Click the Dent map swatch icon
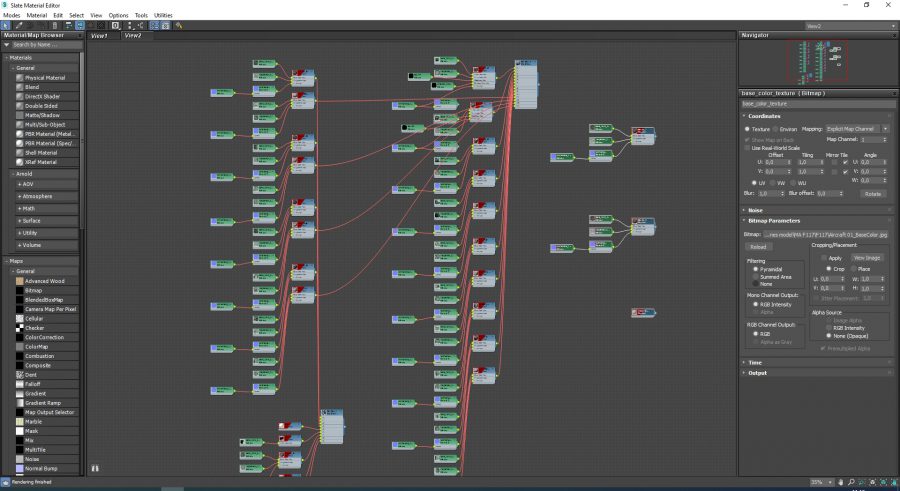This screenshot has width=900, height=491. pos(20,375)
